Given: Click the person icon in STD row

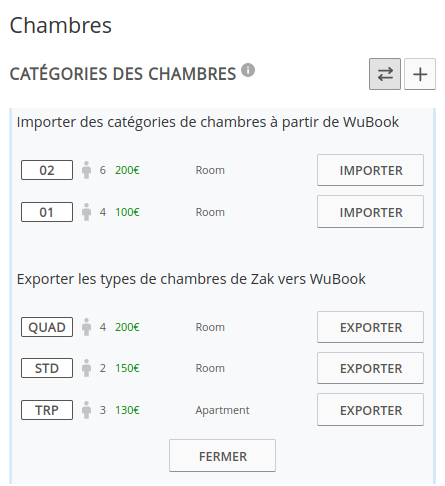Looking at the screenshot, I should pyautogui.click(x=86, y=368).
